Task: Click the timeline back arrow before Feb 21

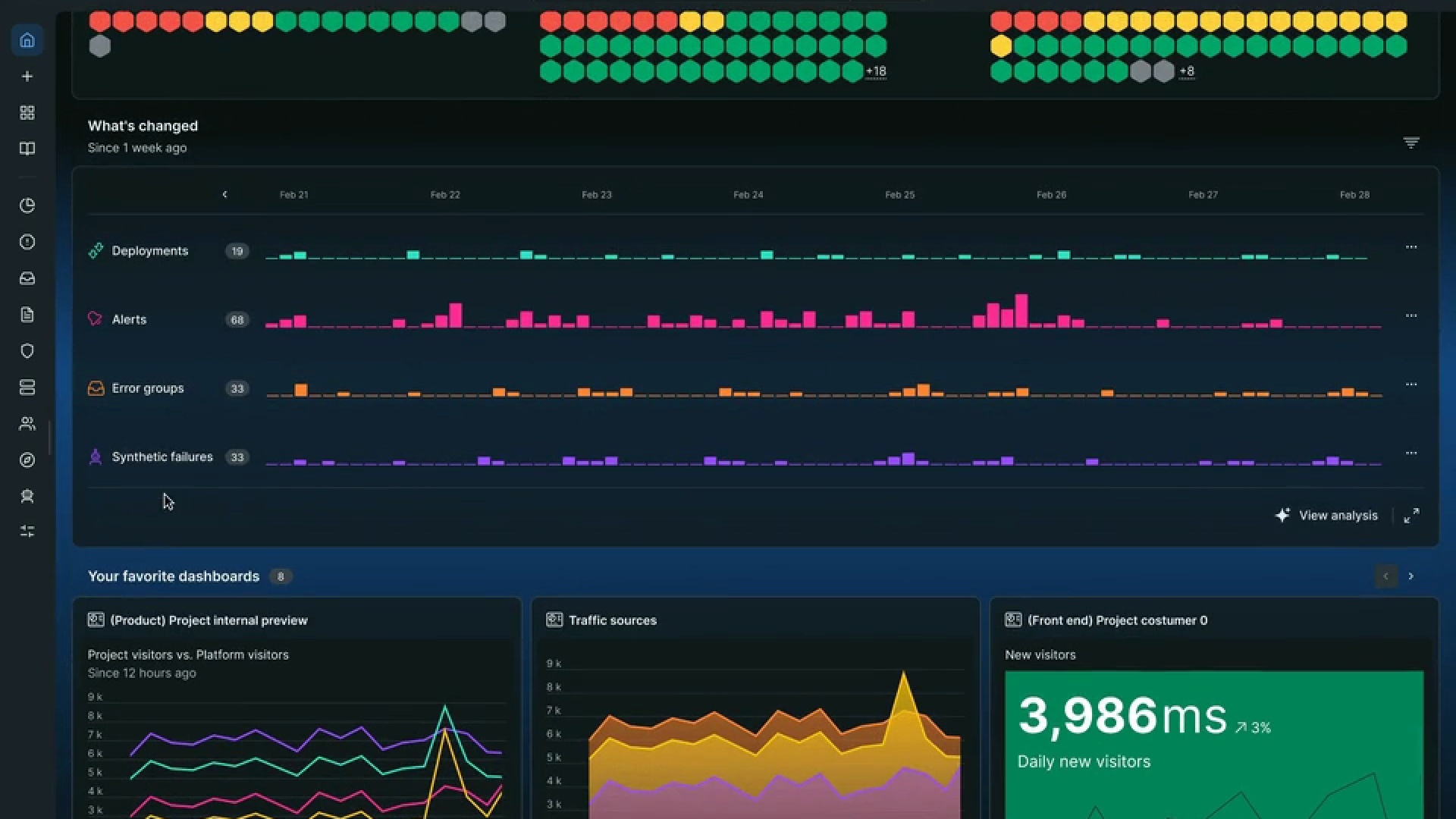Action: pos(224,195)
